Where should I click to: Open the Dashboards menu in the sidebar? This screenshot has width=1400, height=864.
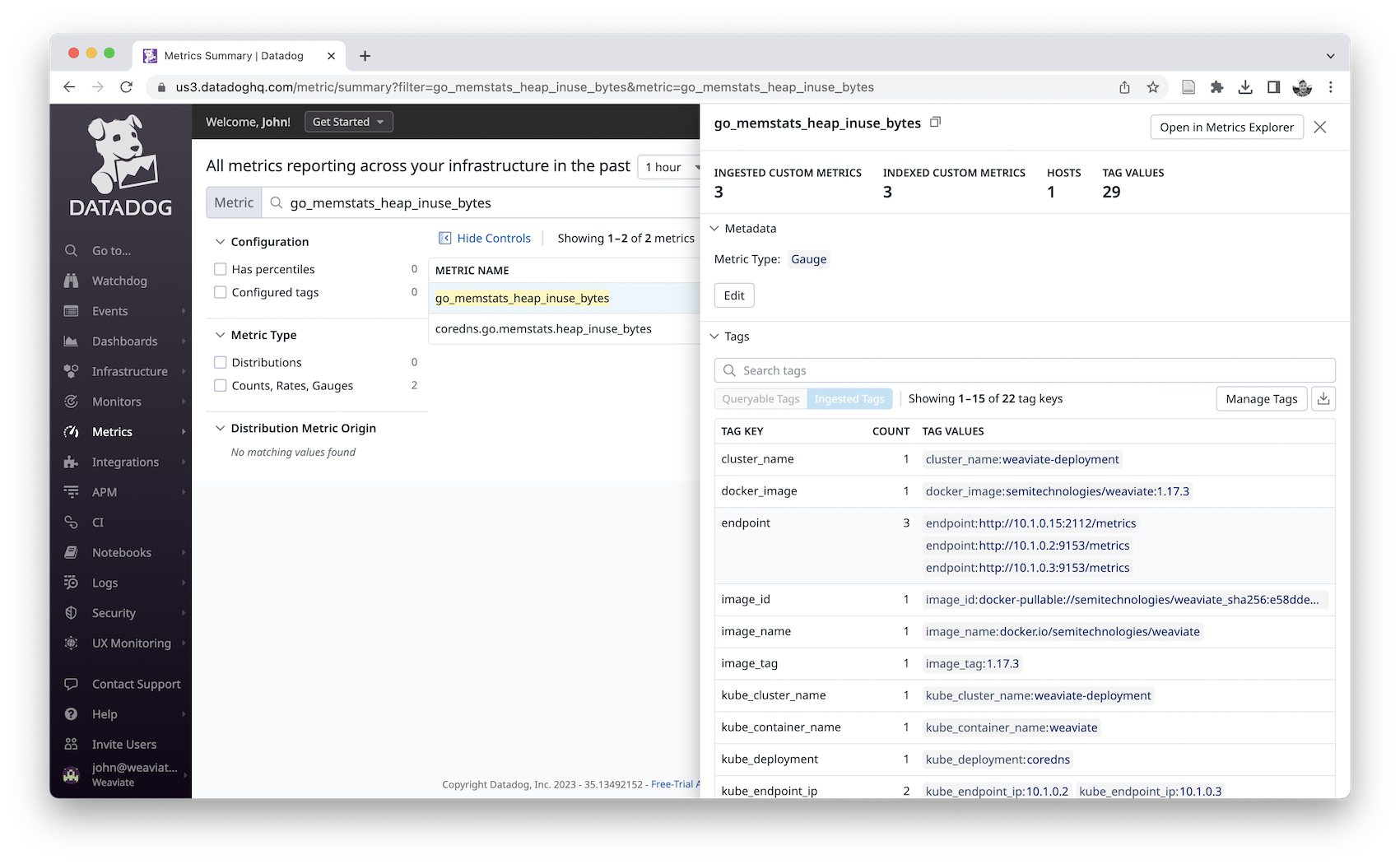[x=124, y=341]
